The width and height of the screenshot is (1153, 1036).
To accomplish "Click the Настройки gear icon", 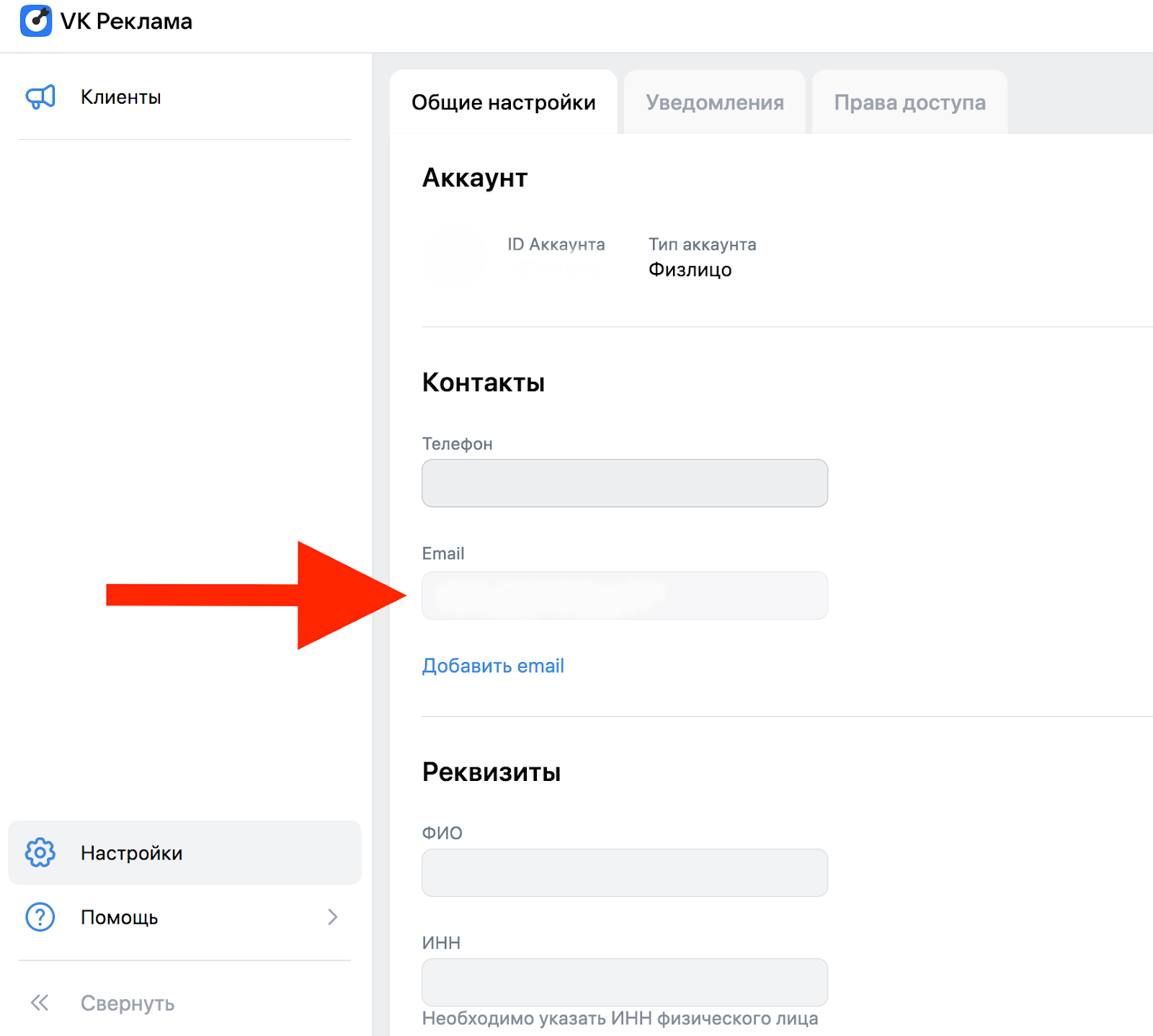I will (x=40, y=852).
